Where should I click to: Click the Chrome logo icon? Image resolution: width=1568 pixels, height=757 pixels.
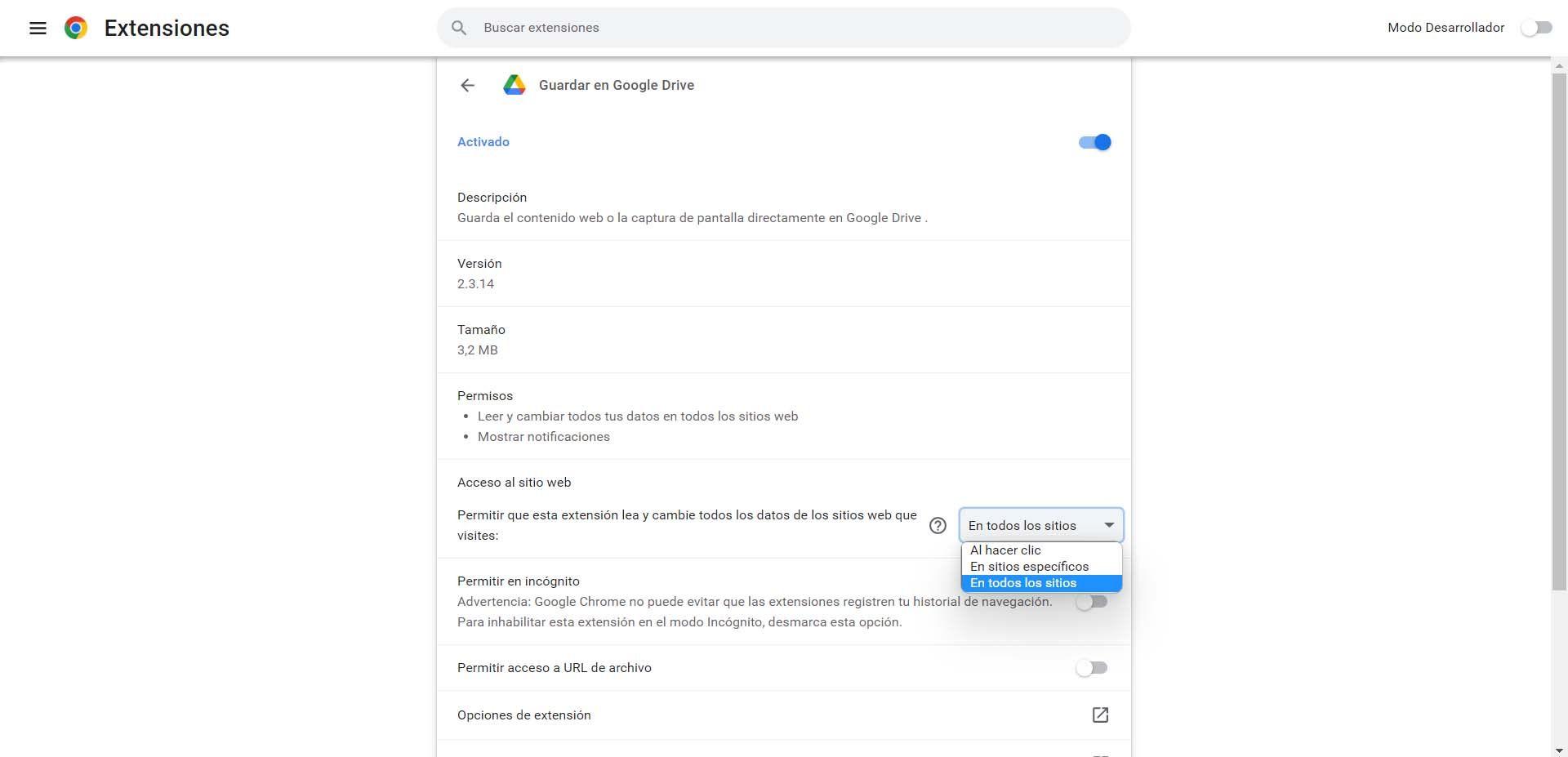point(75,28)
